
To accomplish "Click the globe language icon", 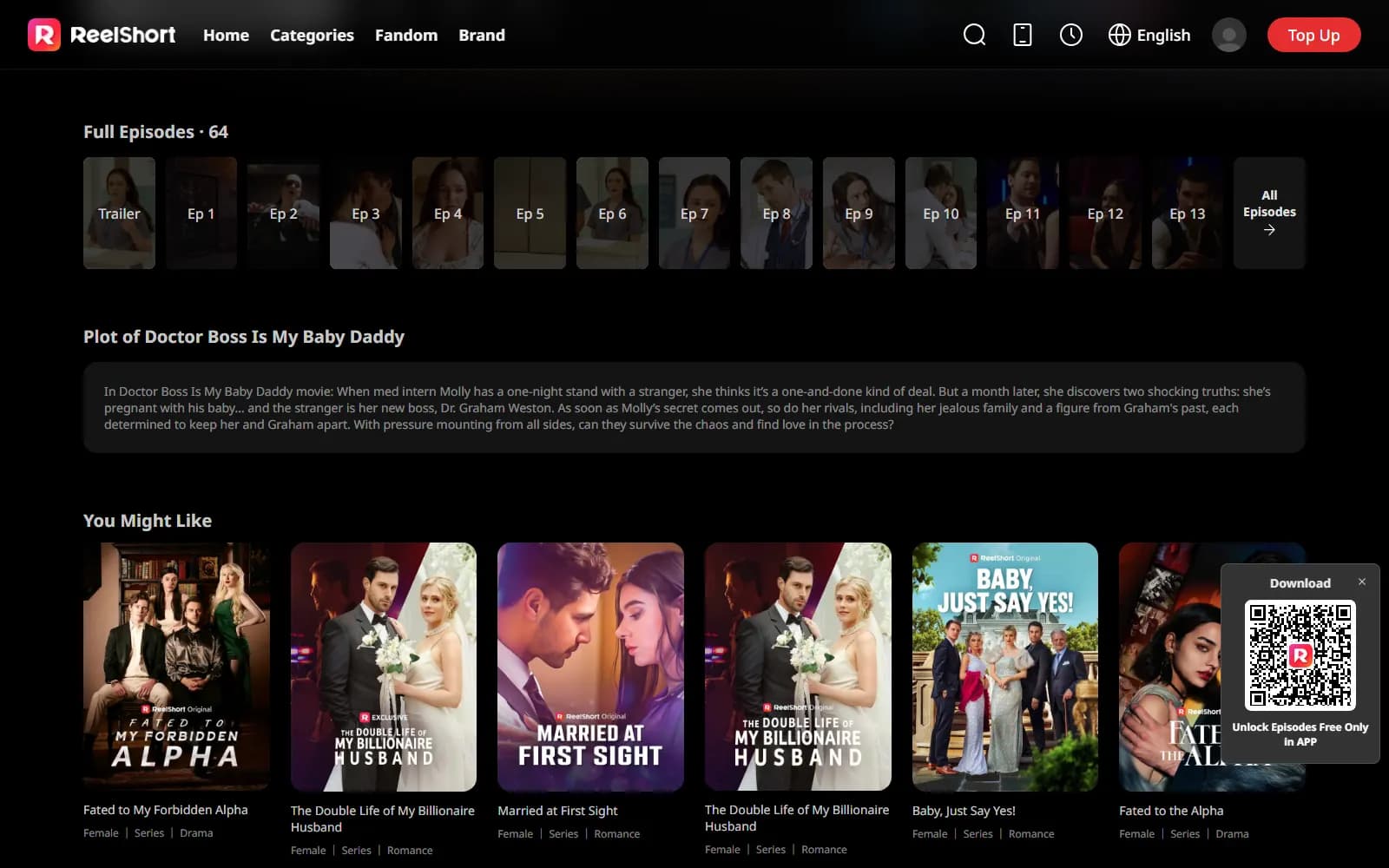I will [x=1120, y=35].
